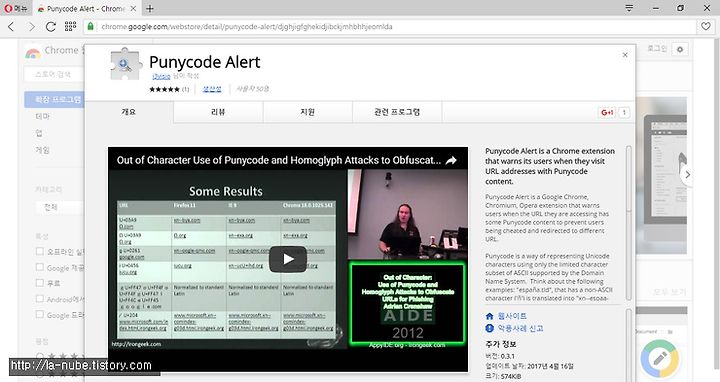The image size is (720, 382).
Task: Click the next-slide chevron arrow
Action: (687, 175)
